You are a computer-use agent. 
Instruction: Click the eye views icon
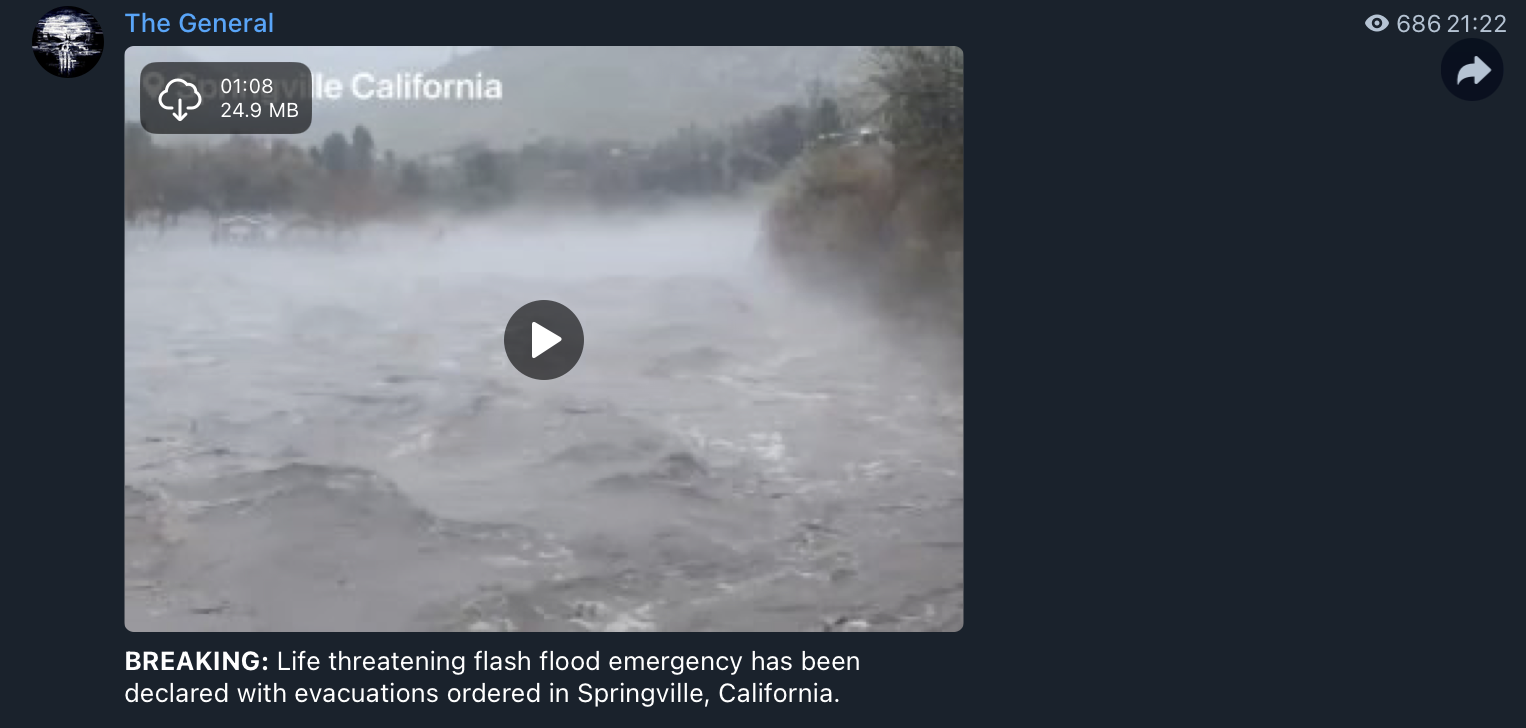click(x=1377, y=23)
